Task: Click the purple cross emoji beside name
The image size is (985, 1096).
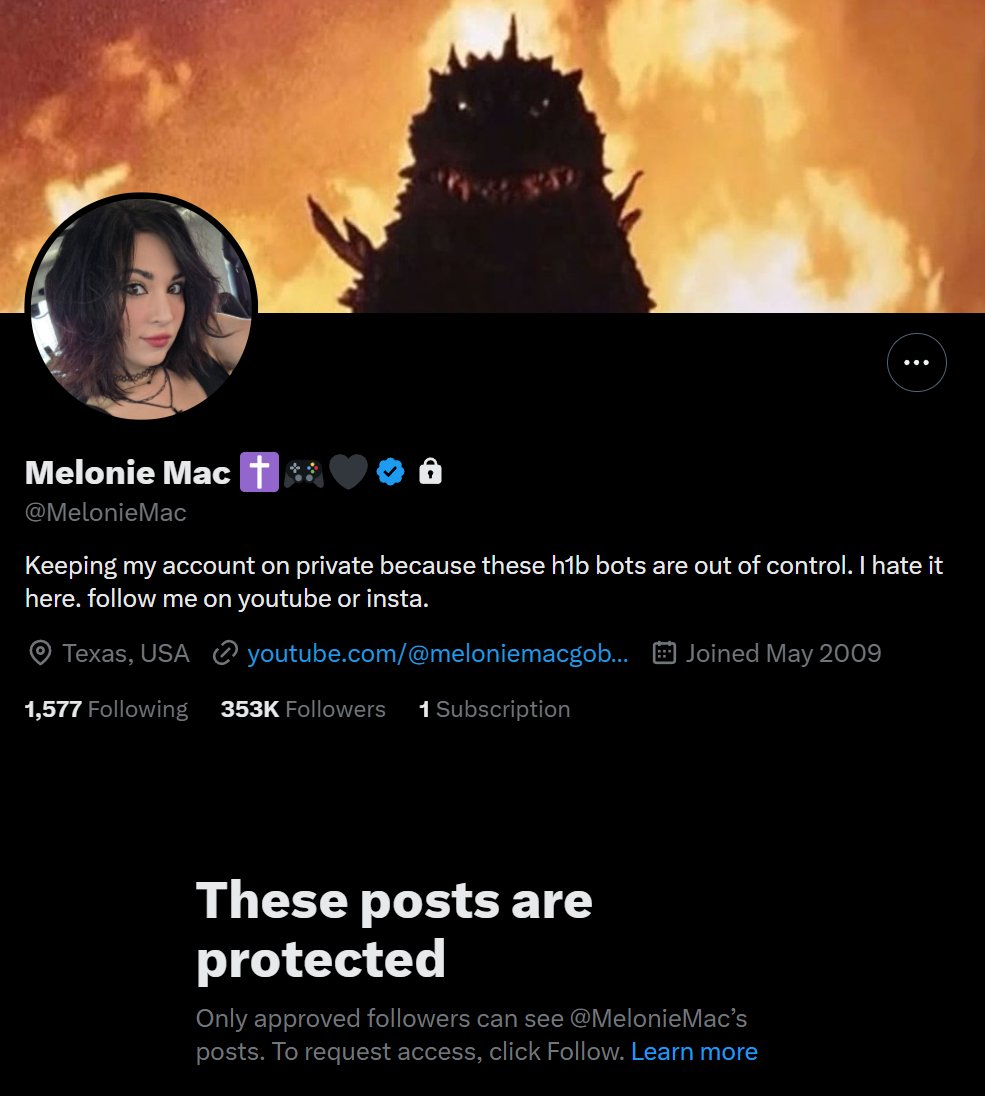Action: coord(259,472)
